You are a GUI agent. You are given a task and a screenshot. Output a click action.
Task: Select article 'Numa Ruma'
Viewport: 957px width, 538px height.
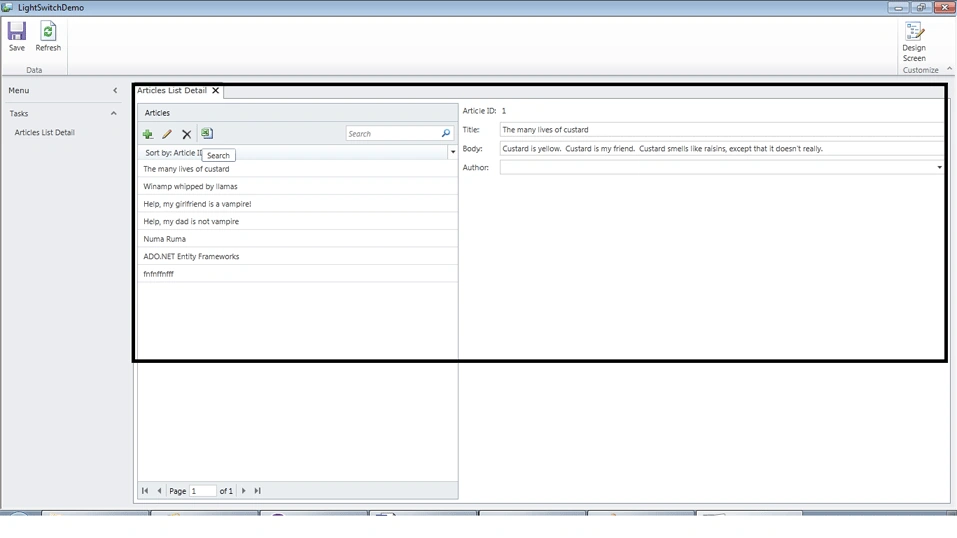[297, 239]
